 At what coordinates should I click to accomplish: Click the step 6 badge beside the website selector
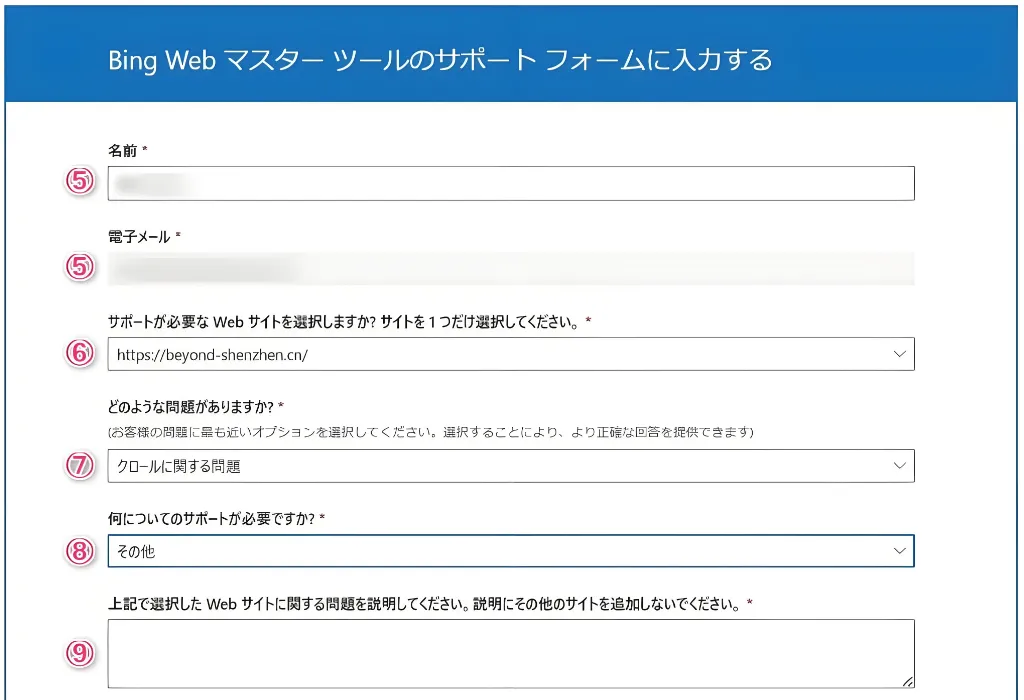click(80, 353)
